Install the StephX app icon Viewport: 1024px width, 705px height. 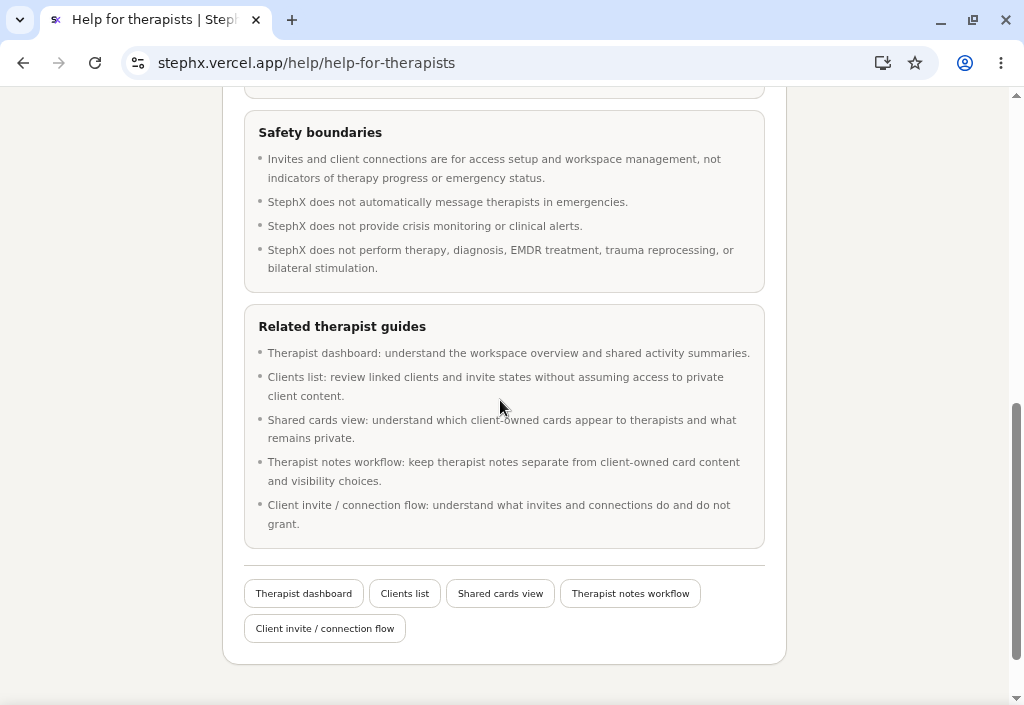pyautogui.click(x=882, y=63)
